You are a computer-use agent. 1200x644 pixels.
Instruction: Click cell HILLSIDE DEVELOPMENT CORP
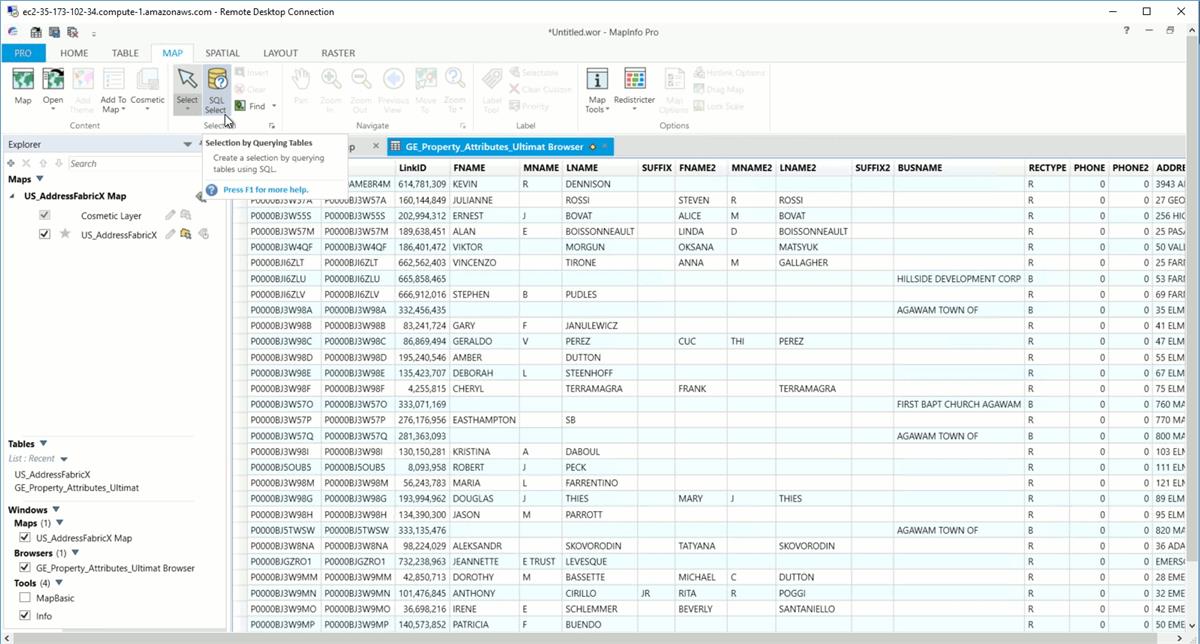click(959, 279)
